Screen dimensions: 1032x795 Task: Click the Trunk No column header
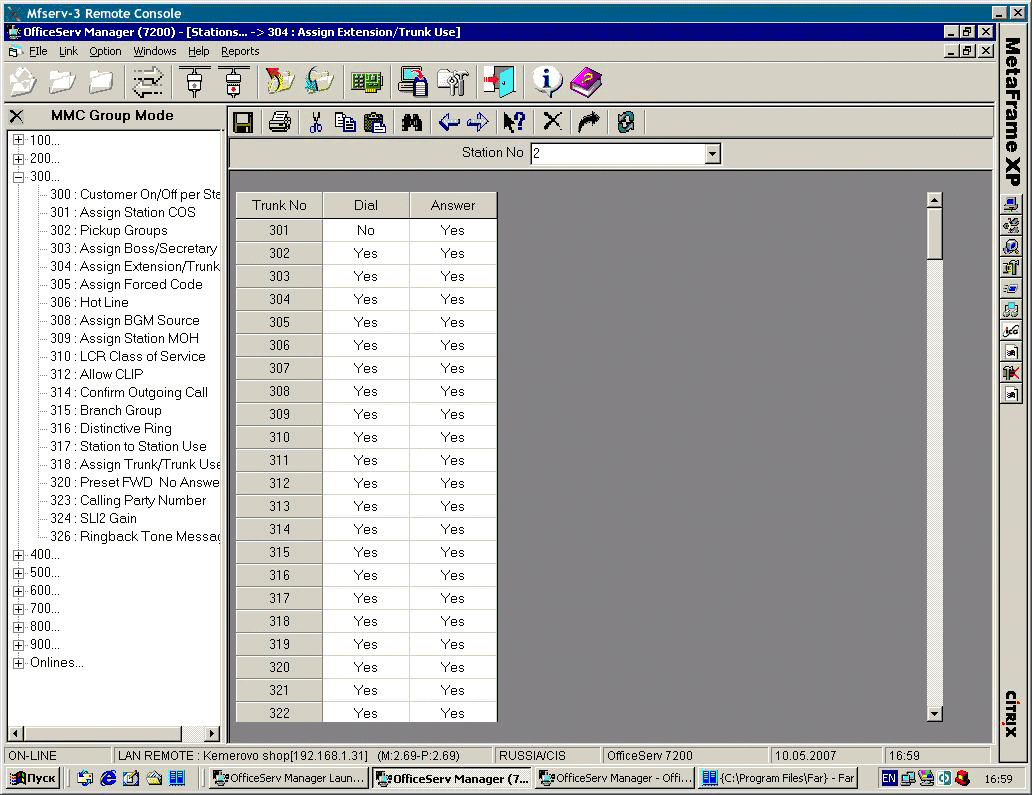(x=279, y=205)
